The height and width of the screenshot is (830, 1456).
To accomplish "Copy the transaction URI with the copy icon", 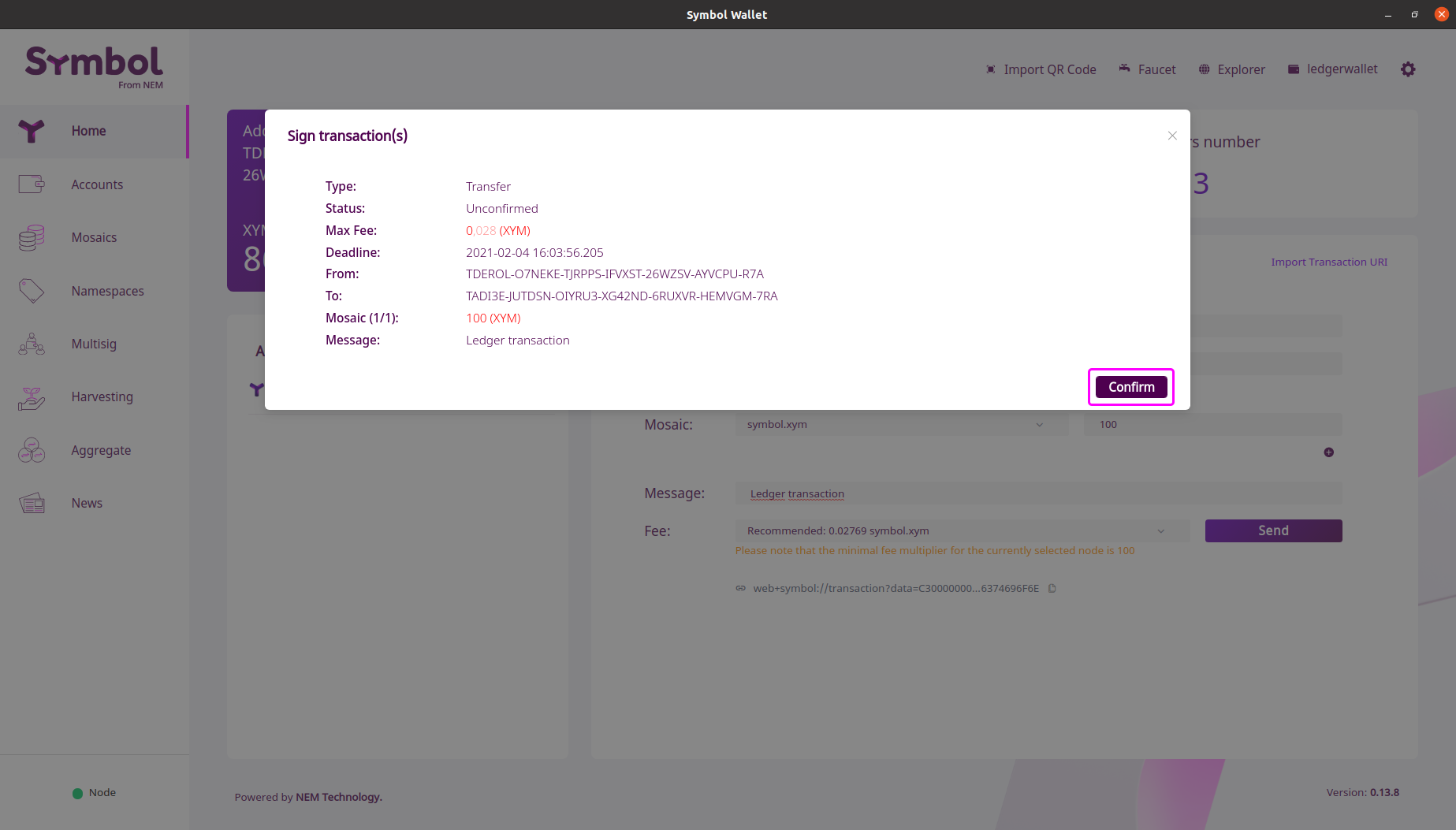I will [x=1052, y=588].
